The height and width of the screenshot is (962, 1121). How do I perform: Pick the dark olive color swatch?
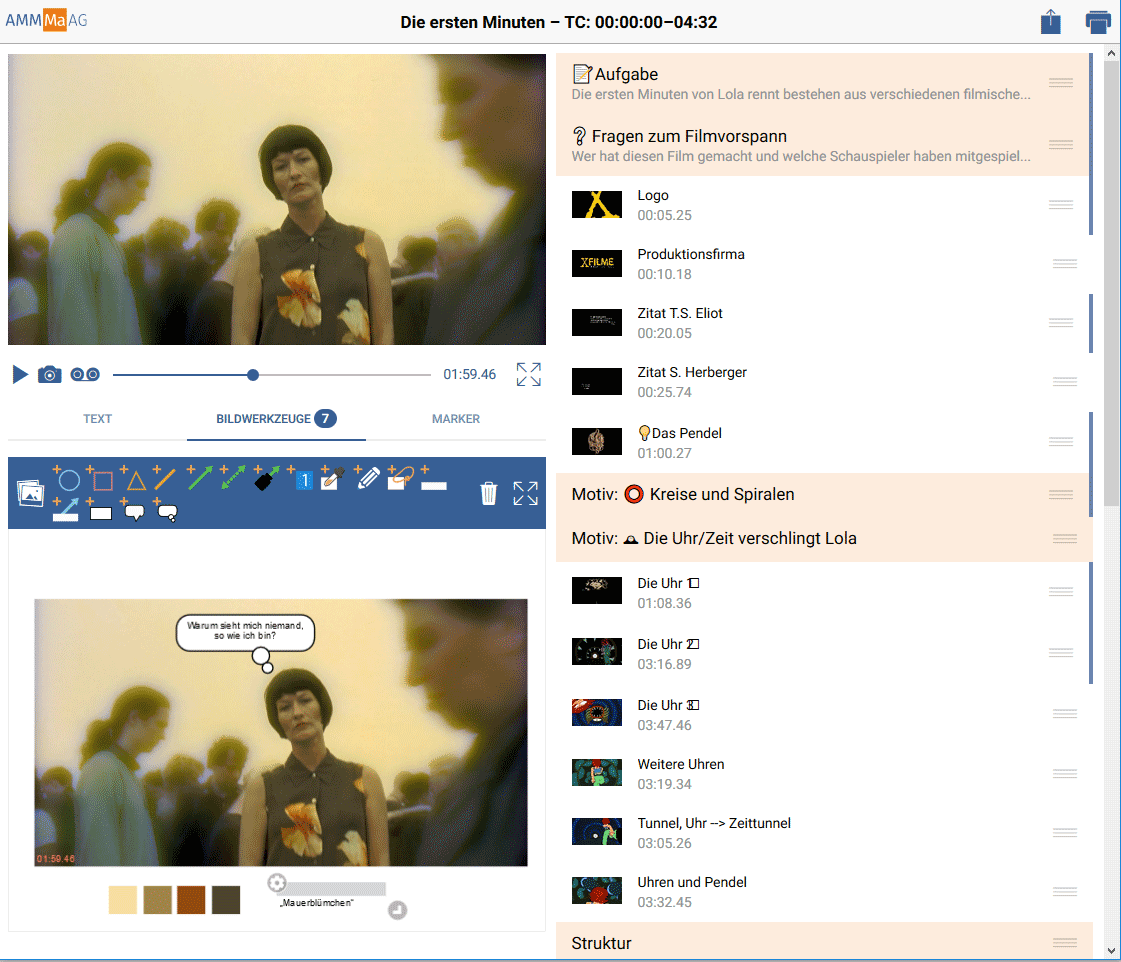(226, 900)
